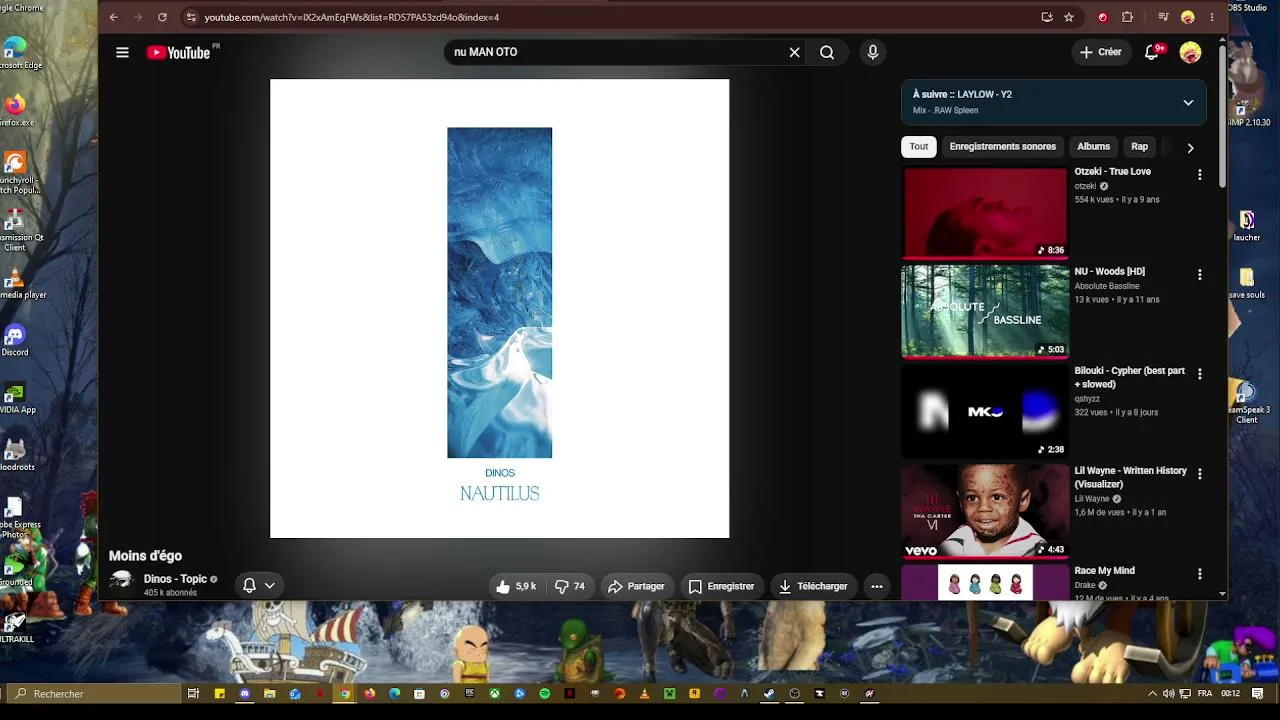Open the red extension icon in the Chrome toolbar
Image resolution: width=1280 pixels, height=720 pixels.
[1103, 17]
